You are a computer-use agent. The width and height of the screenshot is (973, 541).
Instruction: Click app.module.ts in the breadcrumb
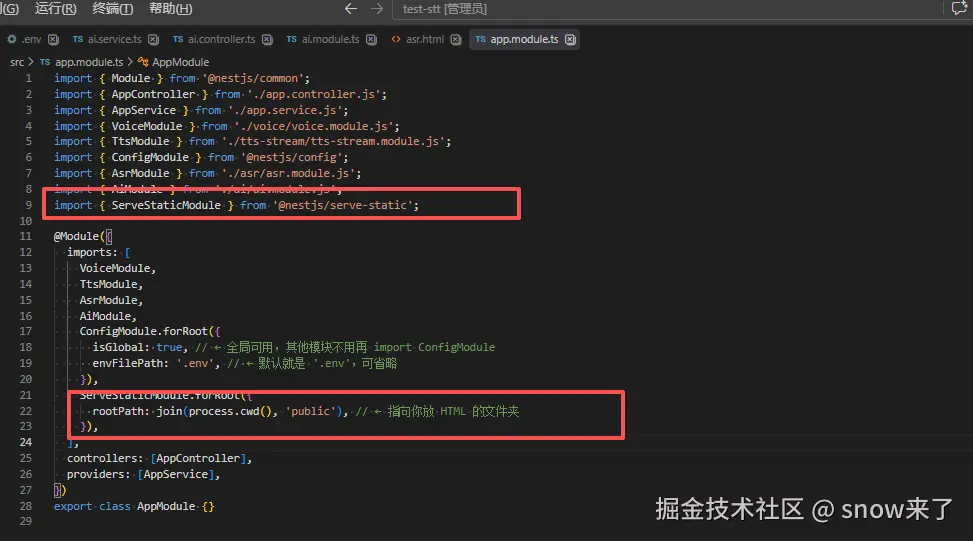(89, 62)
